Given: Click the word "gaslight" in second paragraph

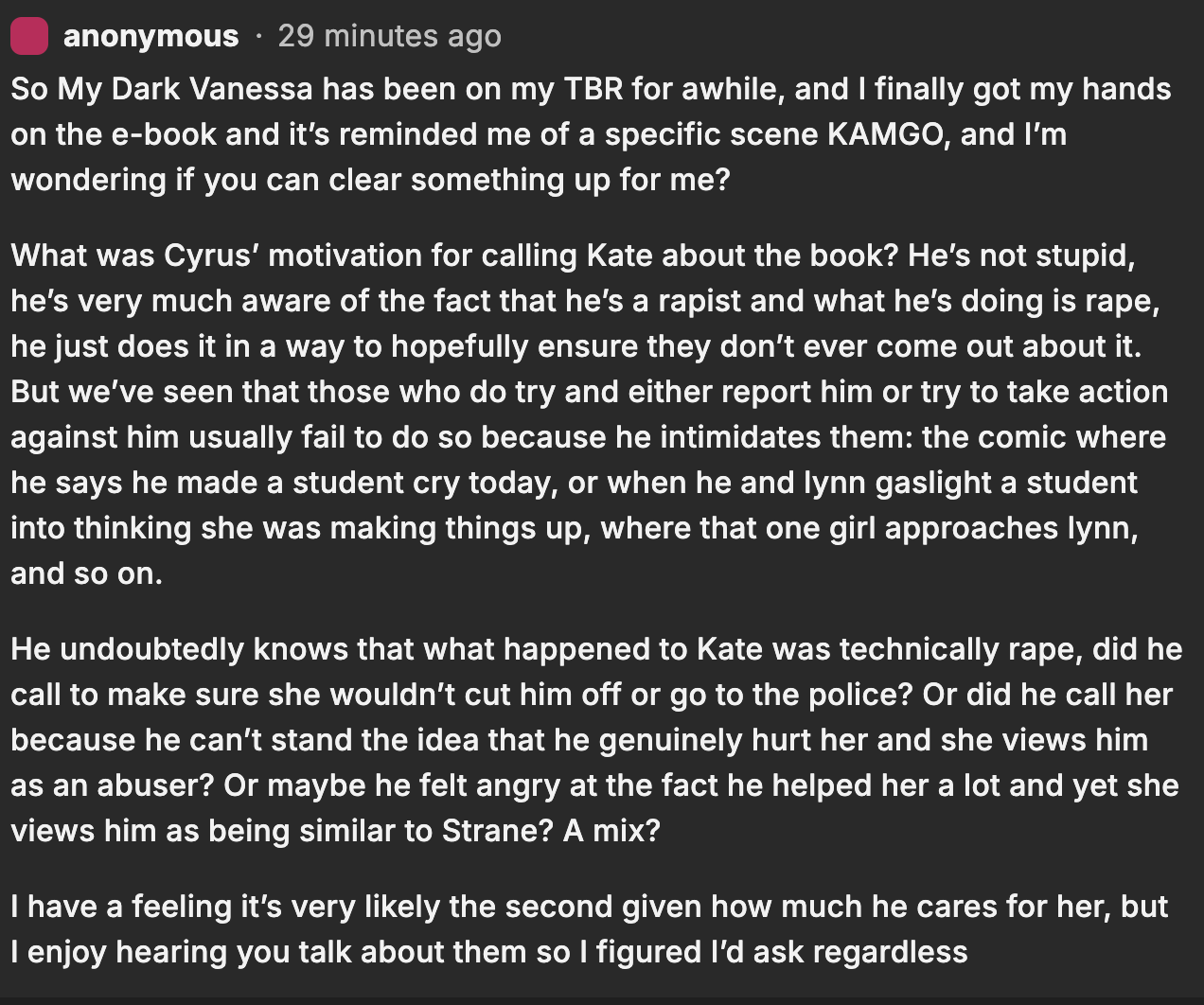Looking at the screenshot, I should [x=933, y=483].
